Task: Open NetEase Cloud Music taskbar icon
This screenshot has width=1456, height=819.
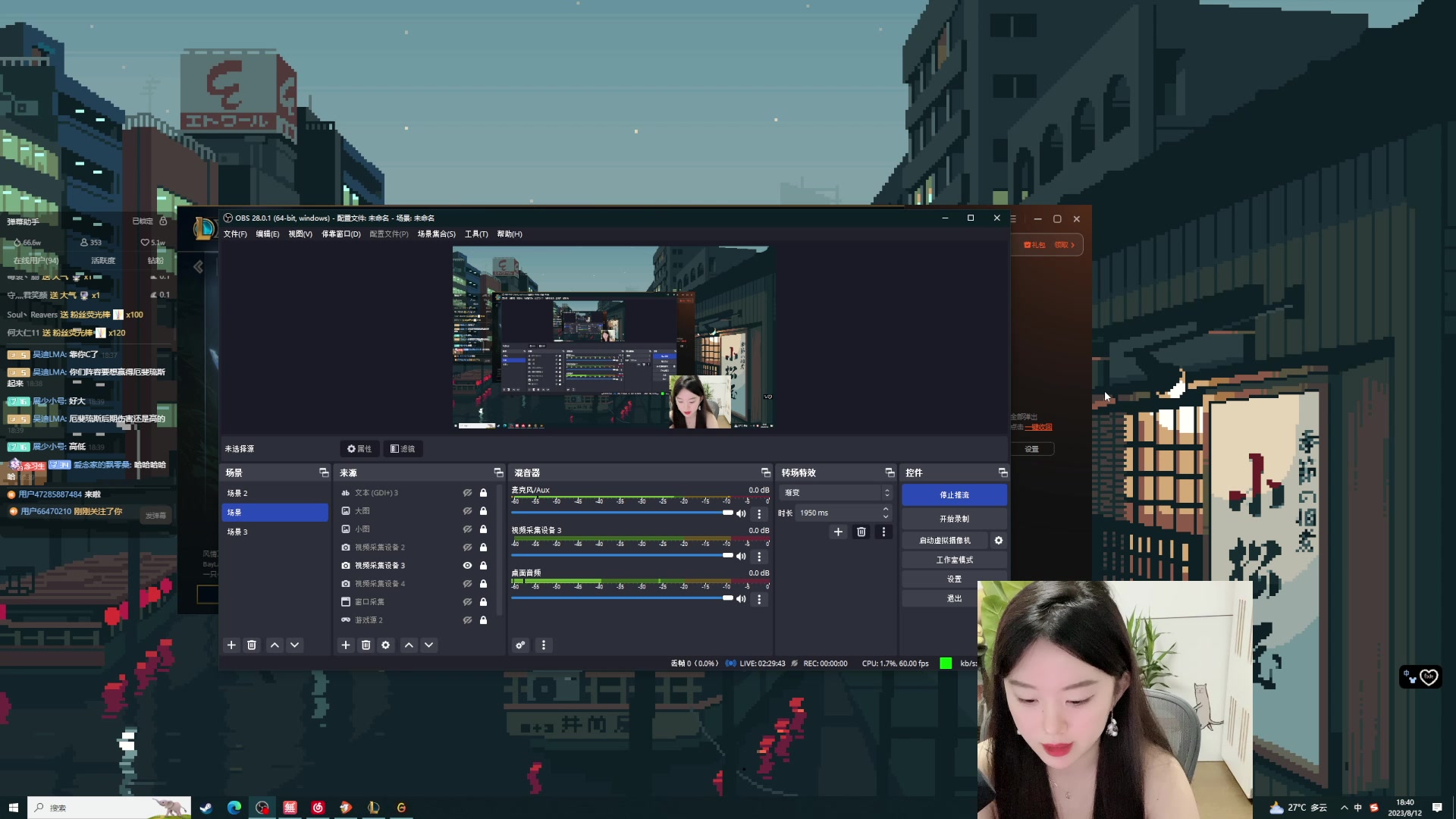Action: [x=318, y=808]
